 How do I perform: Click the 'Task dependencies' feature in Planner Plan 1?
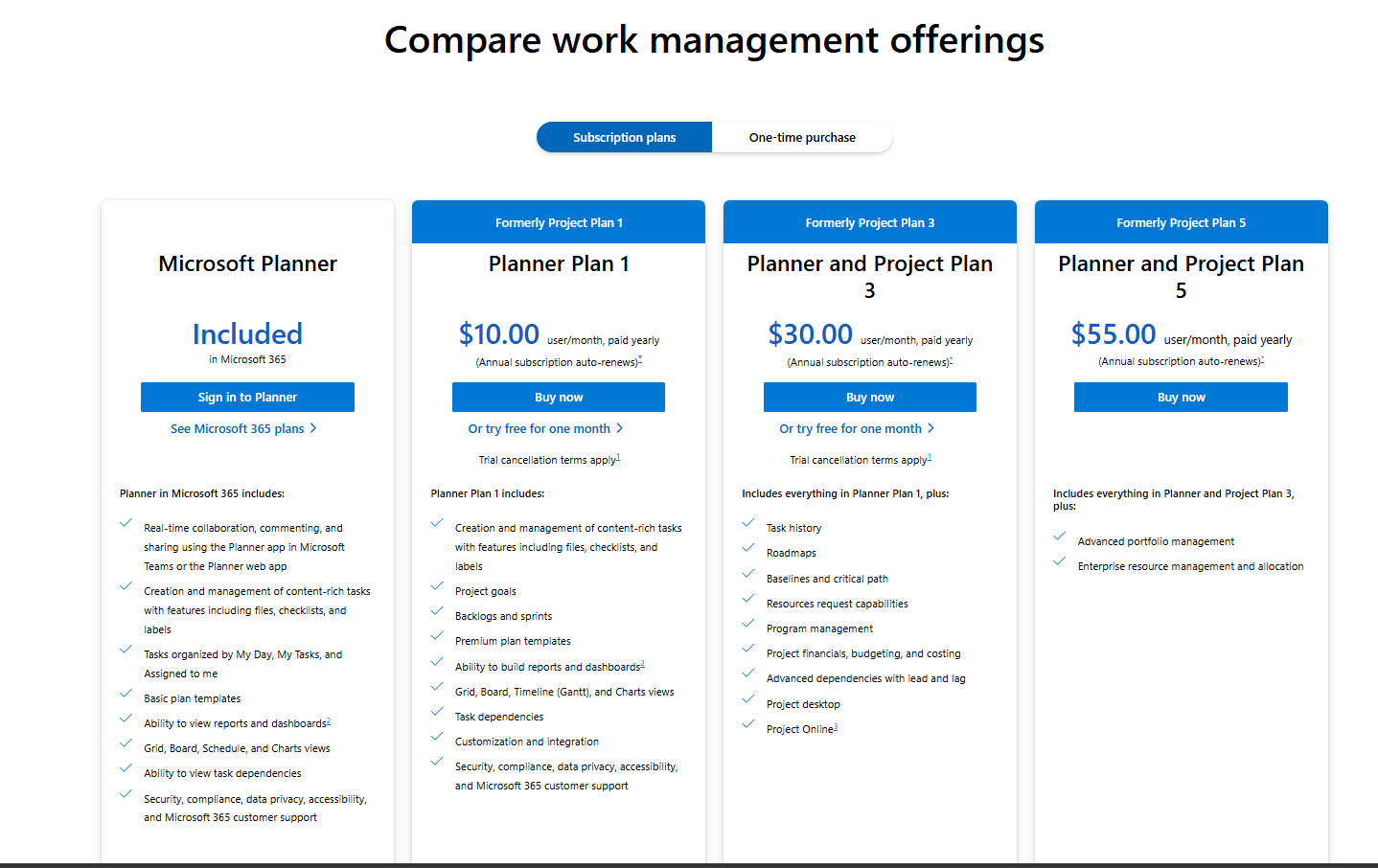[499, 717]
